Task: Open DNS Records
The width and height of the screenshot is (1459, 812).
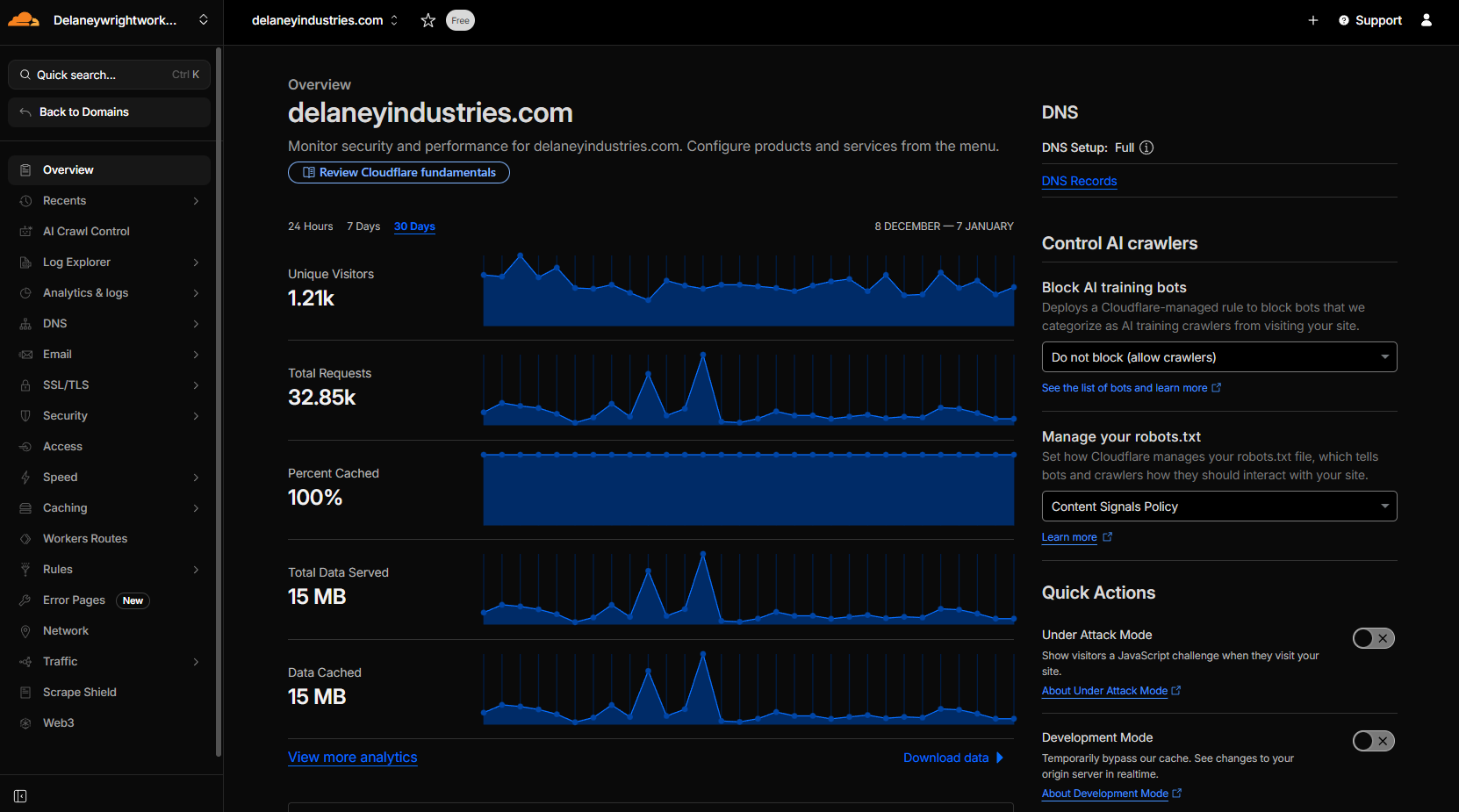Action: point(1079,181)
